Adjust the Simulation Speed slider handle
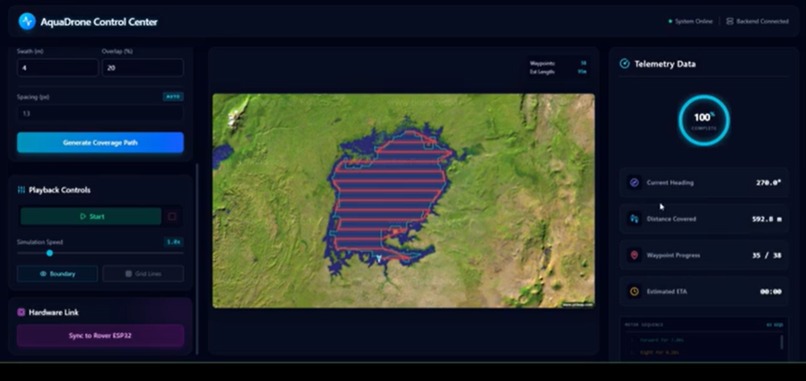Image resolution: width=806 pixels, height=381 pixels. click(49, 253)
